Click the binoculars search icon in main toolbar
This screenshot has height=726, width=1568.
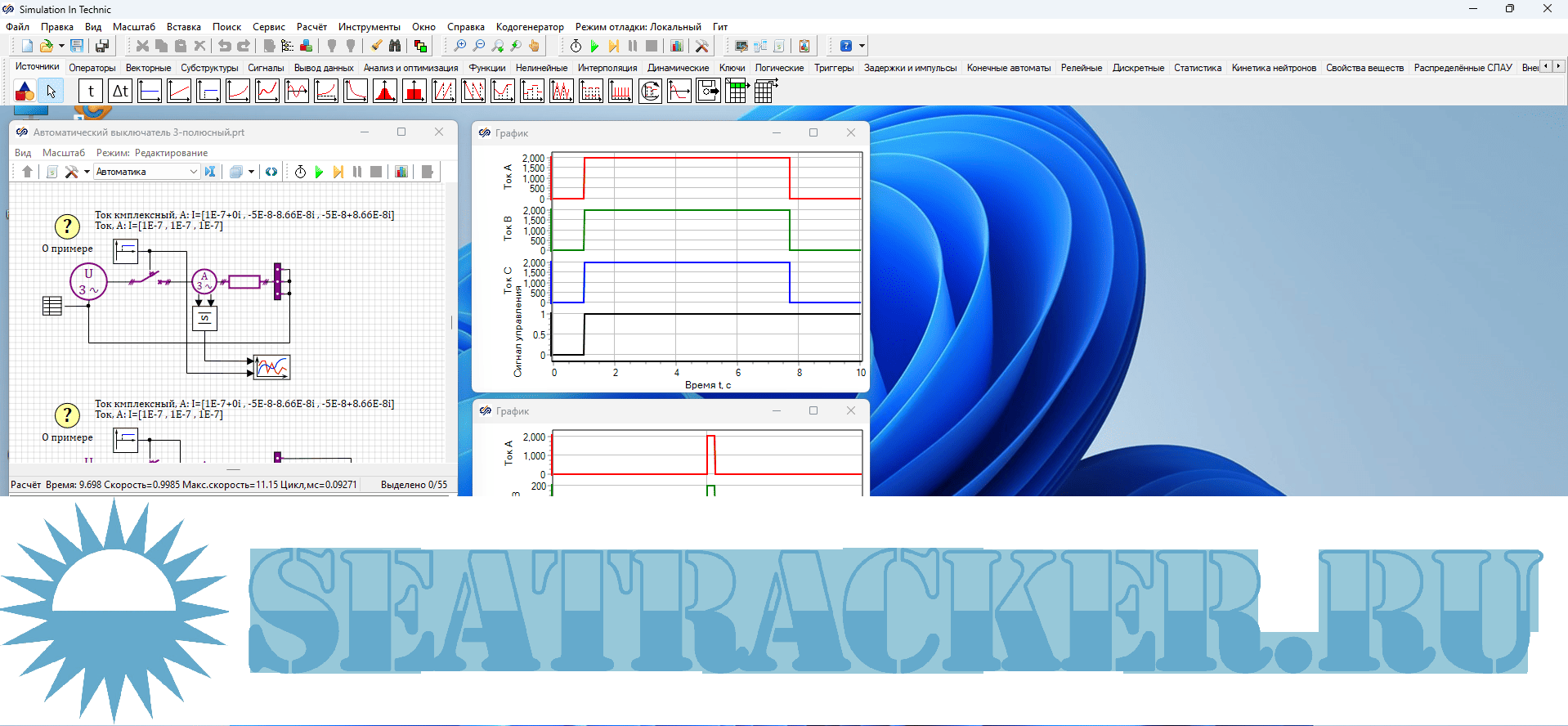point(395,46)
